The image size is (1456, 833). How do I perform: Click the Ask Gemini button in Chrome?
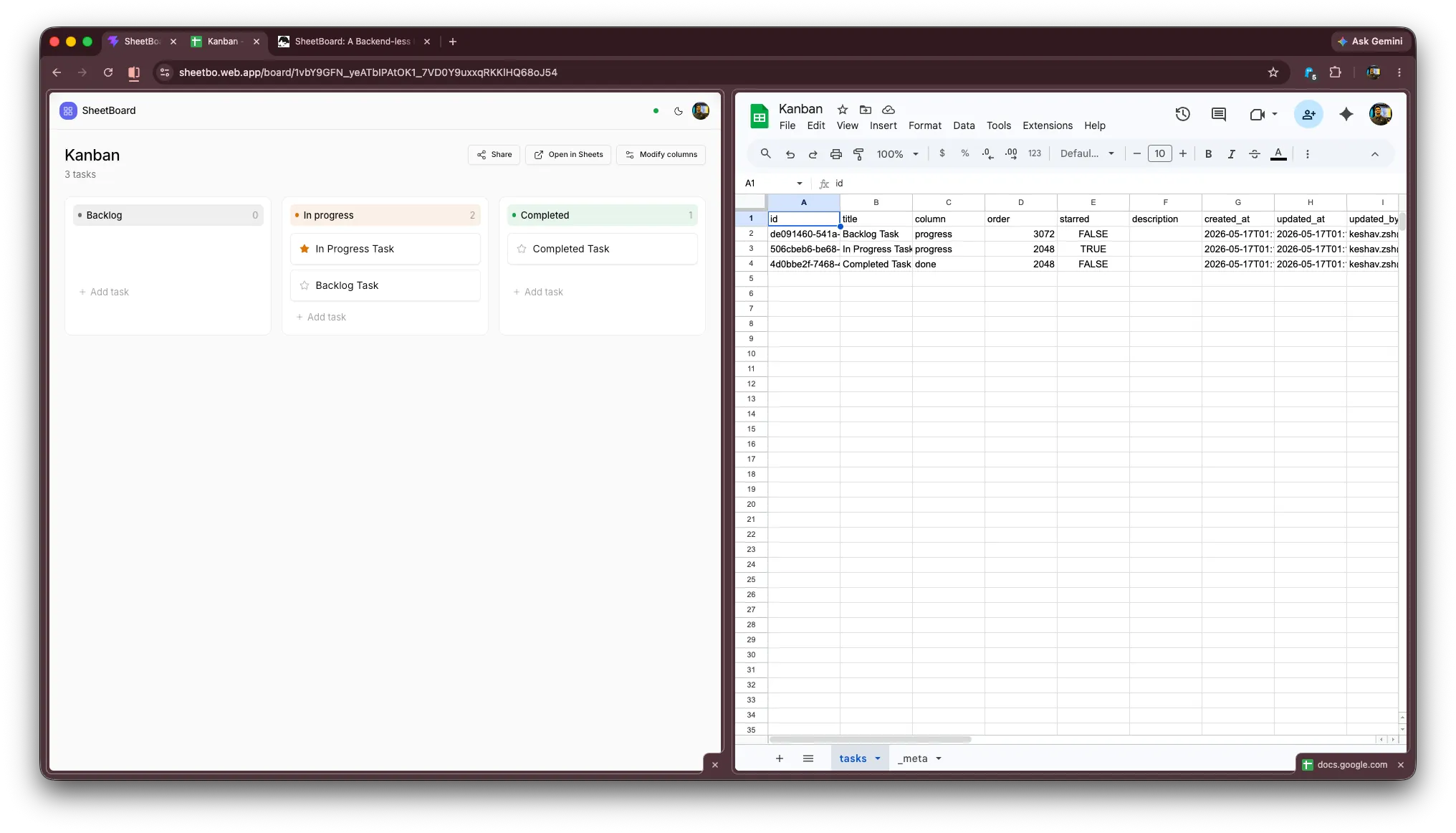(x=1369, y=42)
